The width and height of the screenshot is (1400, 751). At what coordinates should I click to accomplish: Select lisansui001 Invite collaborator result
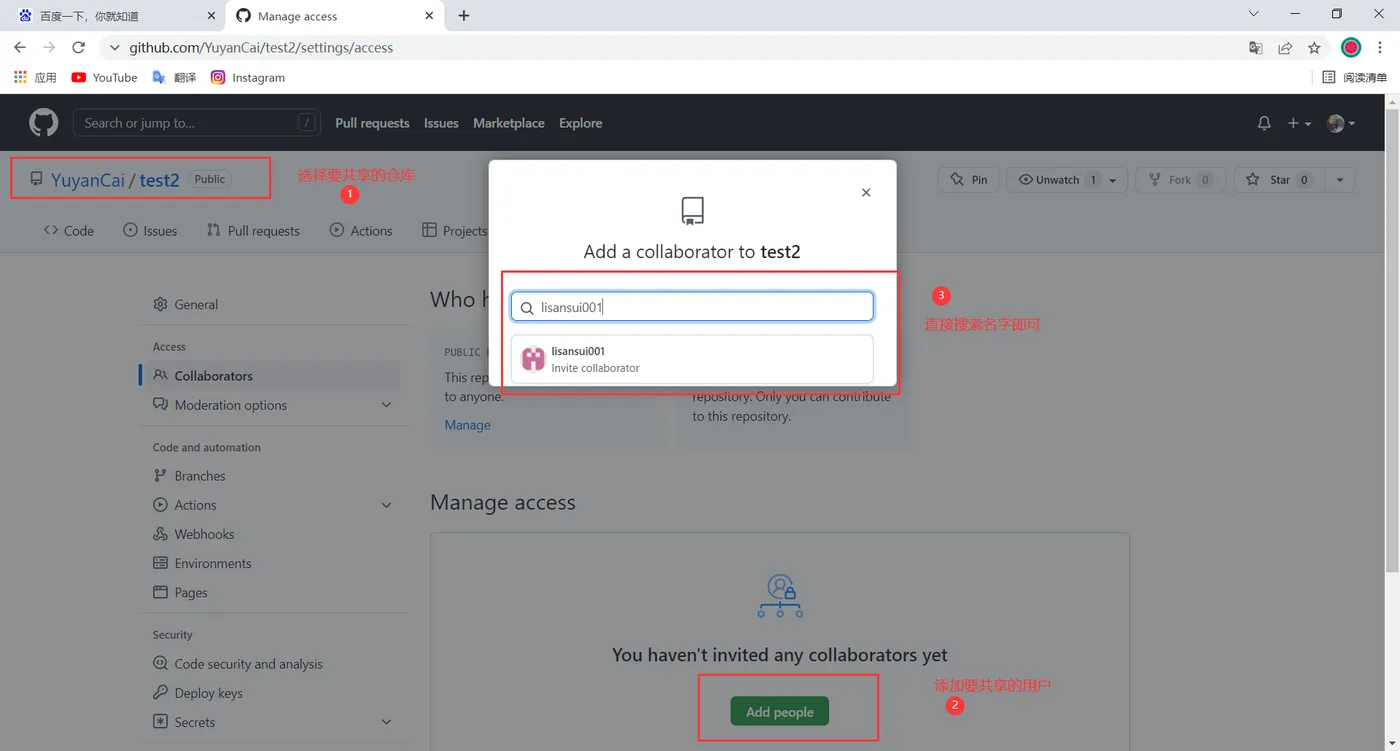[692, 359]
